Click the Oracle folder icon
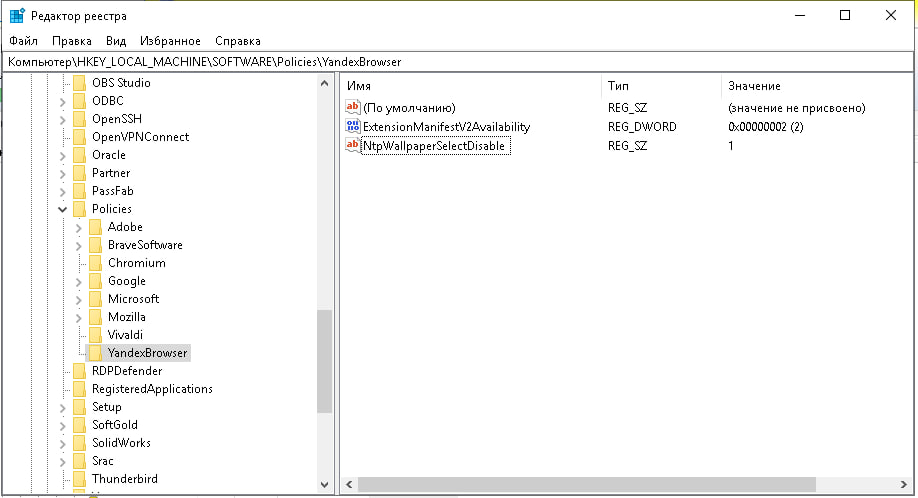The height and width of the screenshot is (498, 918). (80, 155)
